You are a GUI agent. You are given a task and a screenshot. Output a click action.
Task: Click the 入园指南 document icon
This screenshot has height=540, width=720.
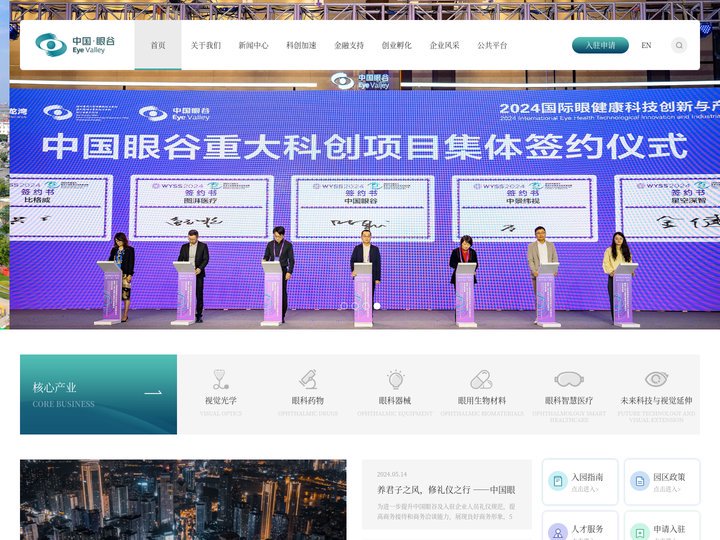558,481
